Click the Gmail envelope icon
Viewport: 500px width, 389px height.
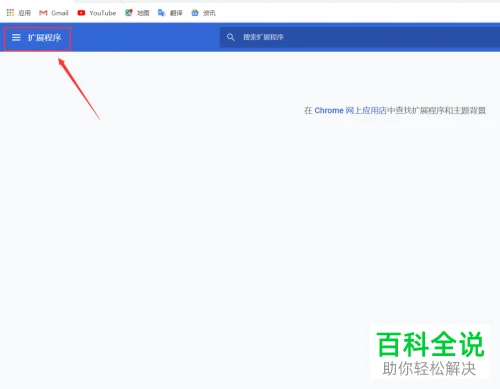pyautogui.click(x=43, y=13)
